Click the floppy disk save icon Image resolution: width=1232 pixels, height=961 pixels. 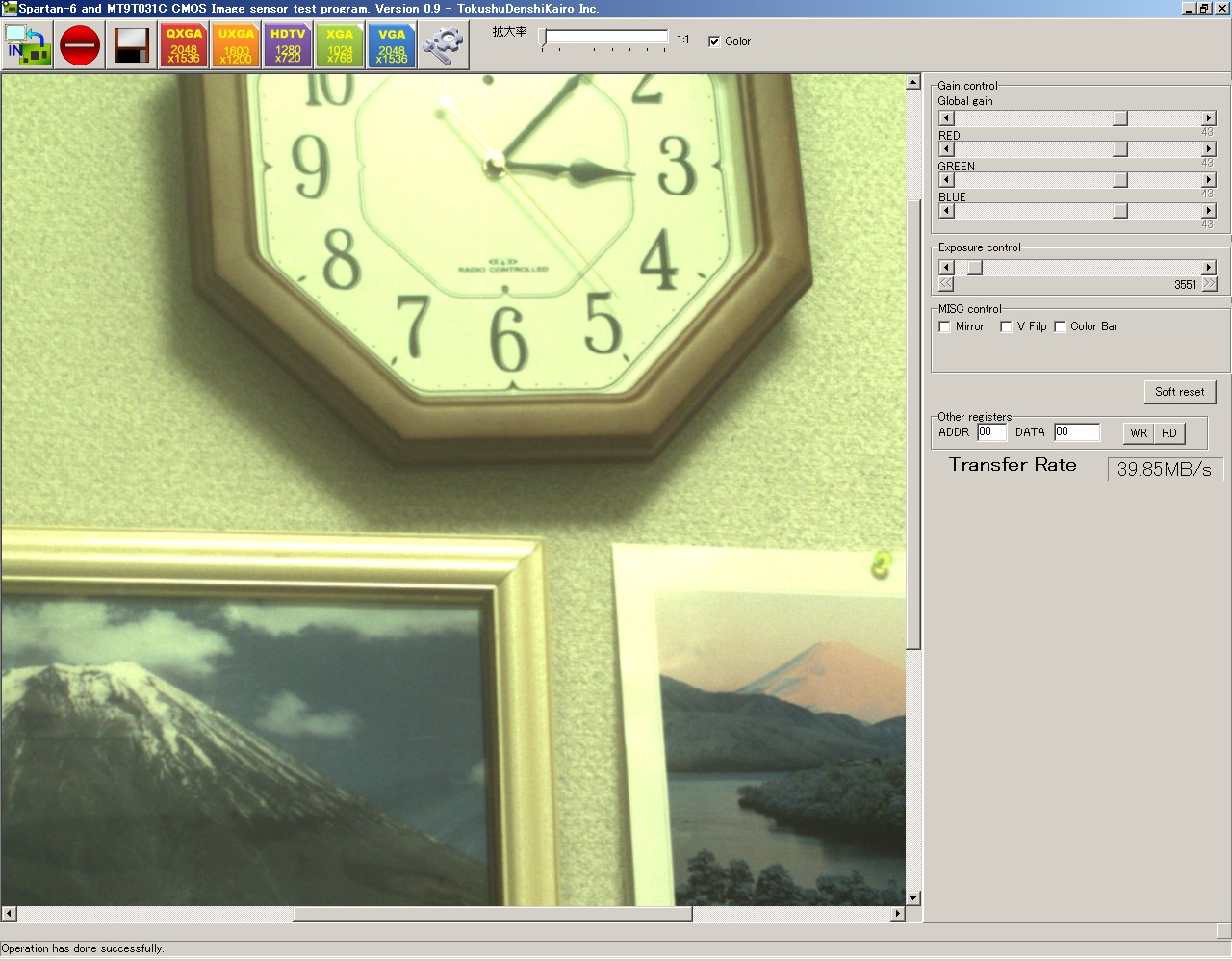(131, 45)
